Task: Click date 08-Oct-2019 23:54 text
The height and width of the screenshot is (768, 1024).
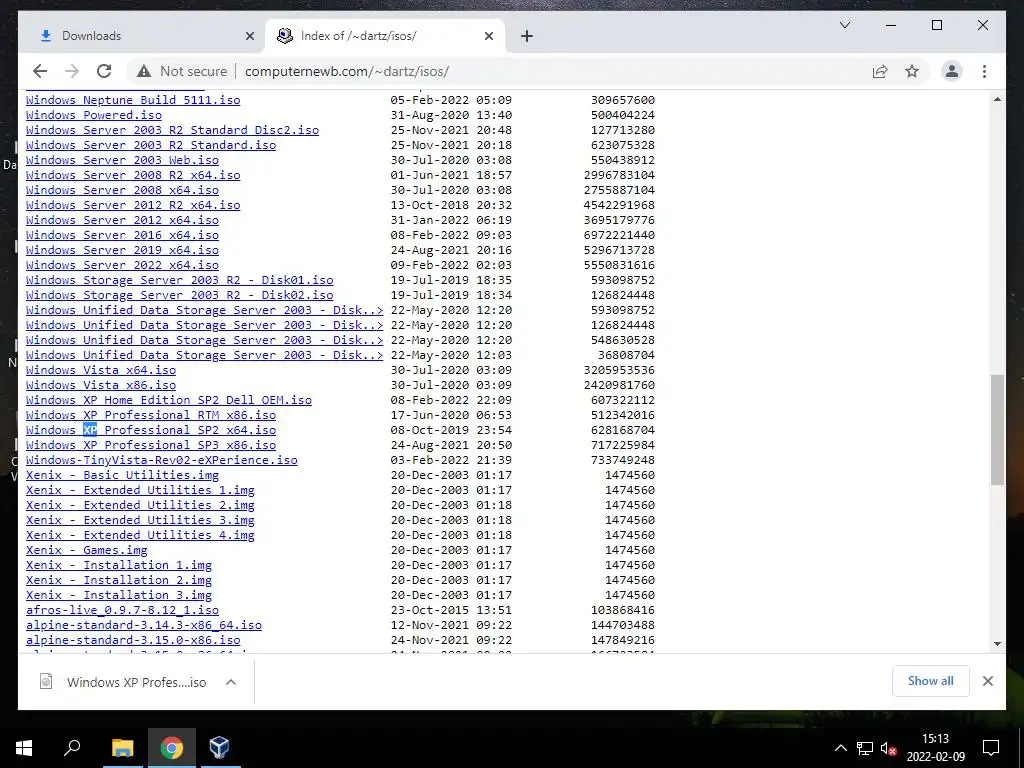Action: coord(451,430)
